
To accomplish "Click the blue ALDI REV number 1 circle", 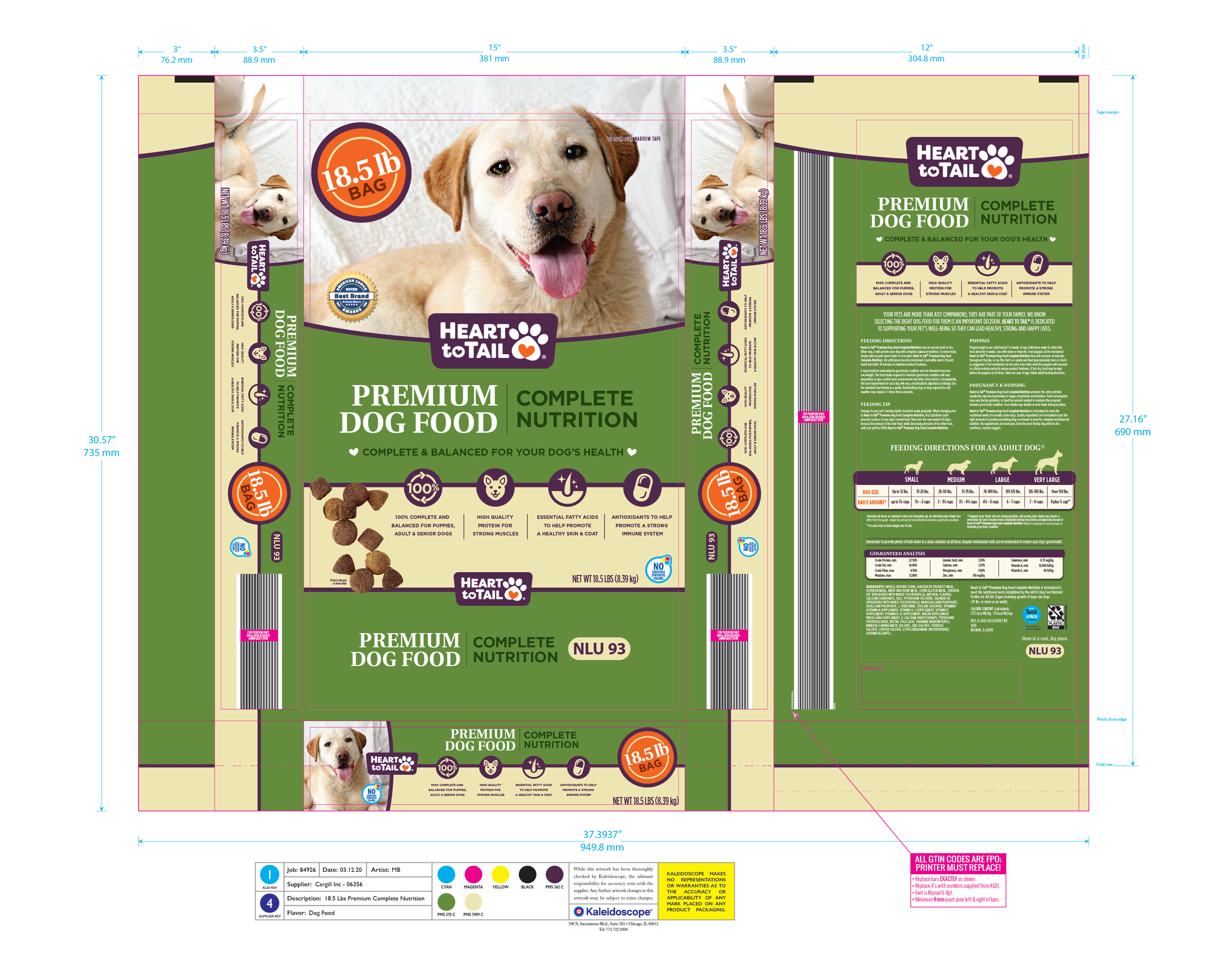I will point(270,875).
